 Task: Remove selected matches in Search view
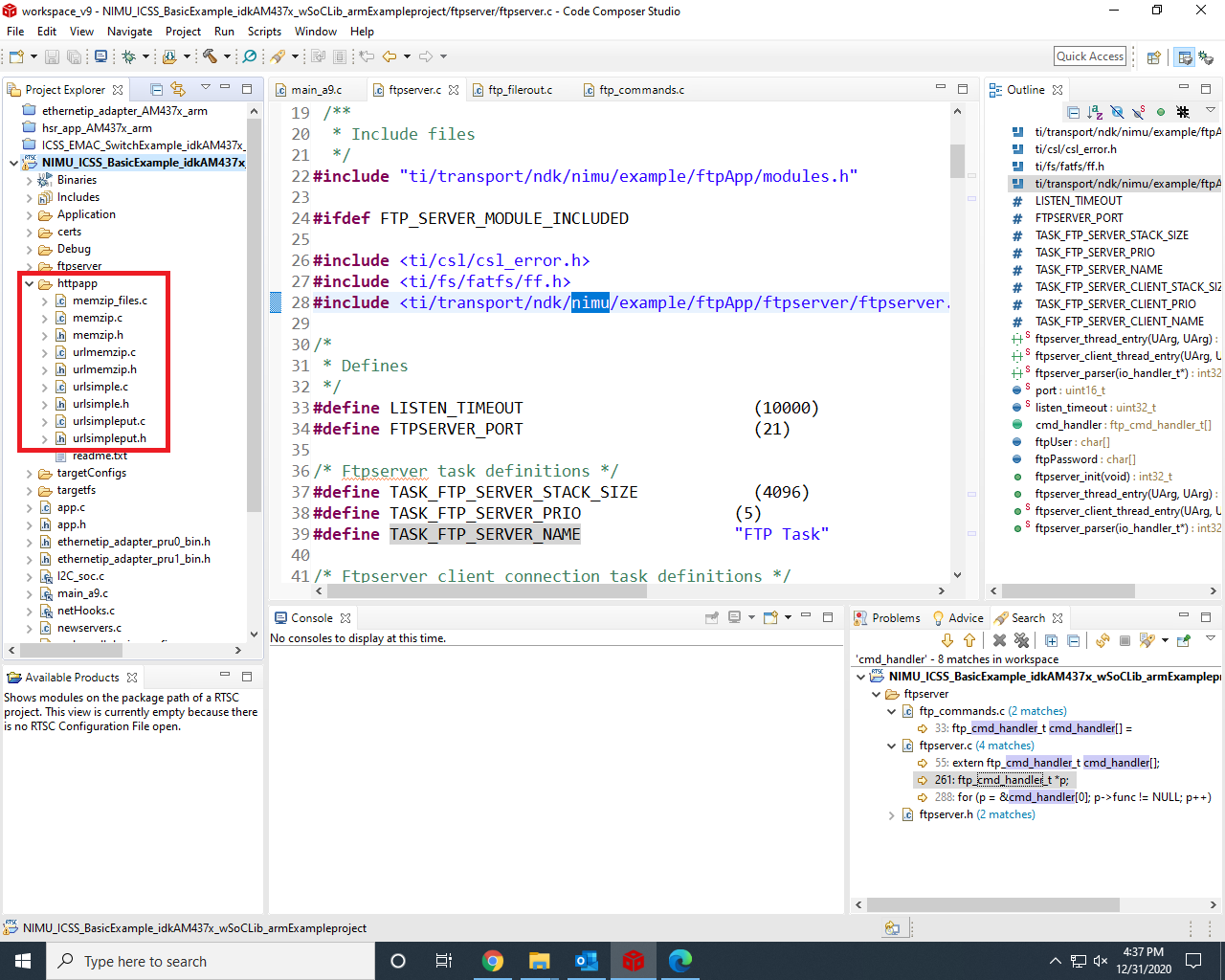[x=999, y=640]
